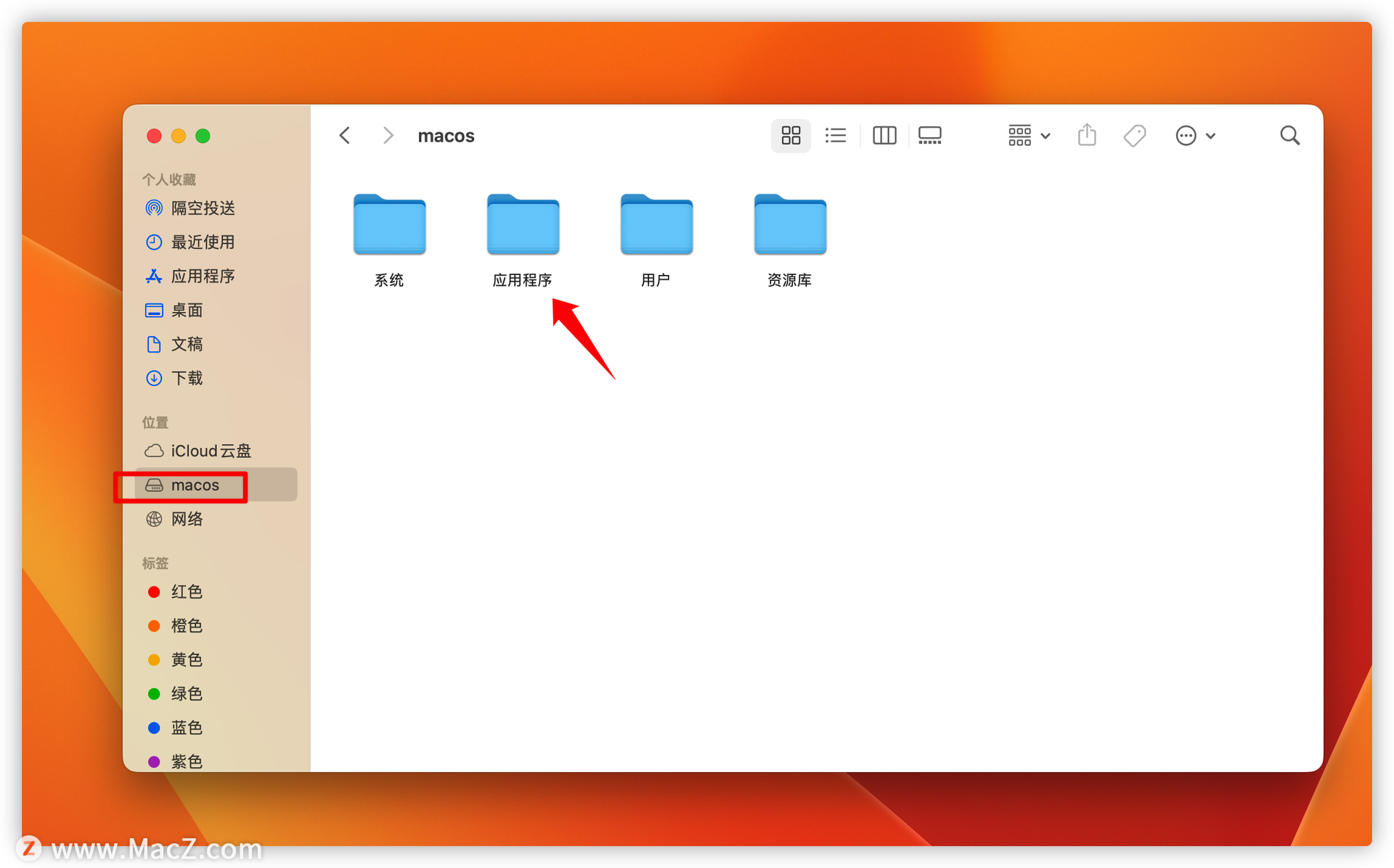The image size is (1394, 868).
Task: Click the Share toolbar icon
Action: pyautogui.click(x=1087, y=136)
